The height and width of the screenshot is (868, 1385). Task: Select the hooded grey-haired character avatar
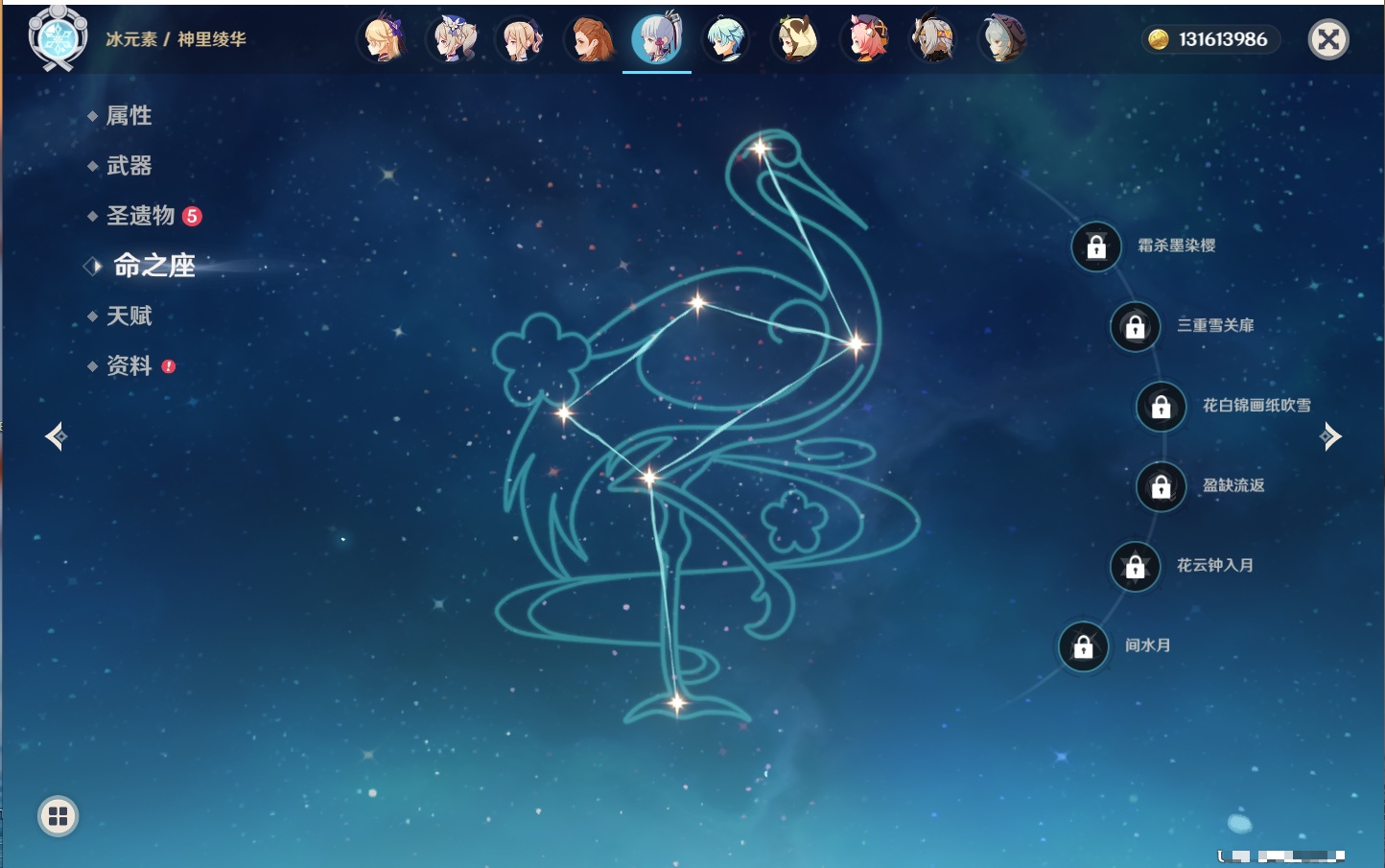[x=1003, y=39]
